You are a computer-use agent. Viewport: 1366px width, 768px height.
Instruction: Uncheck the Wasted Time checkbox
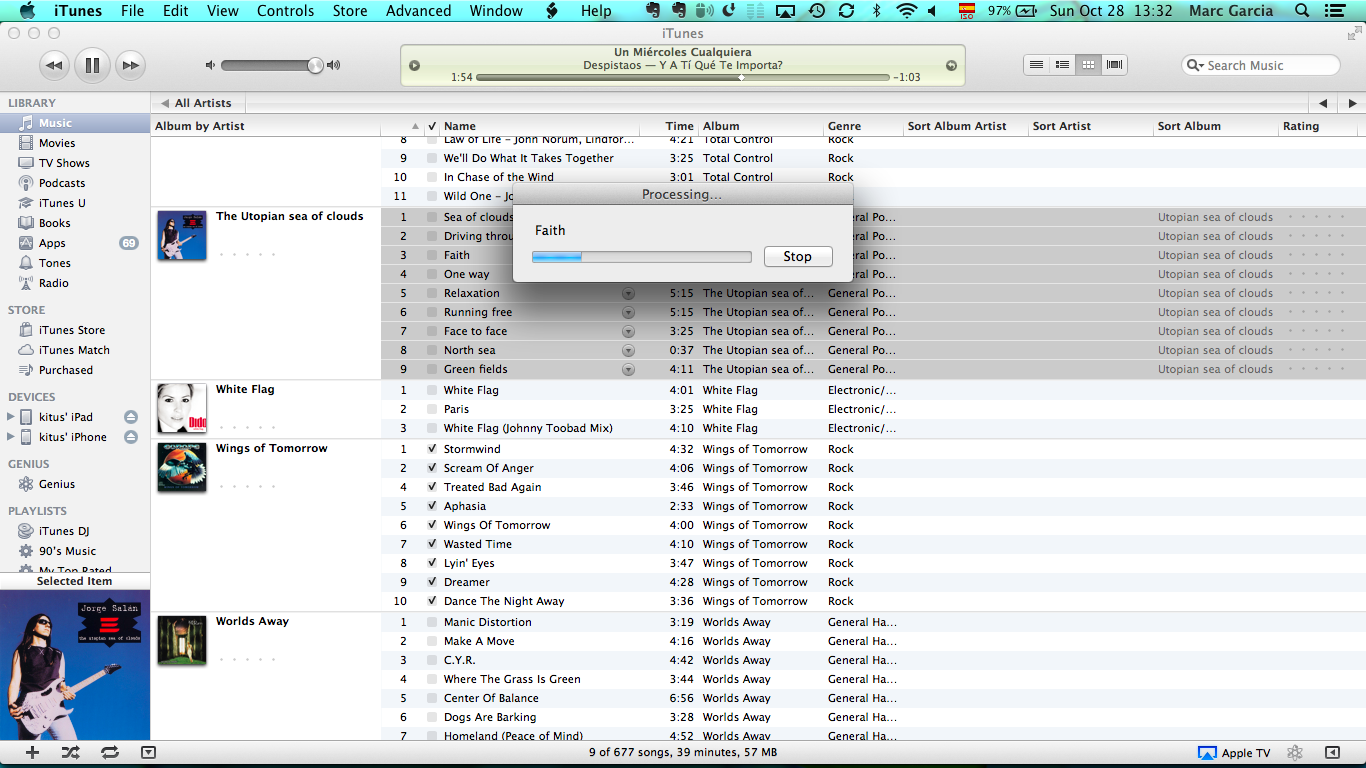pos(432,544)
